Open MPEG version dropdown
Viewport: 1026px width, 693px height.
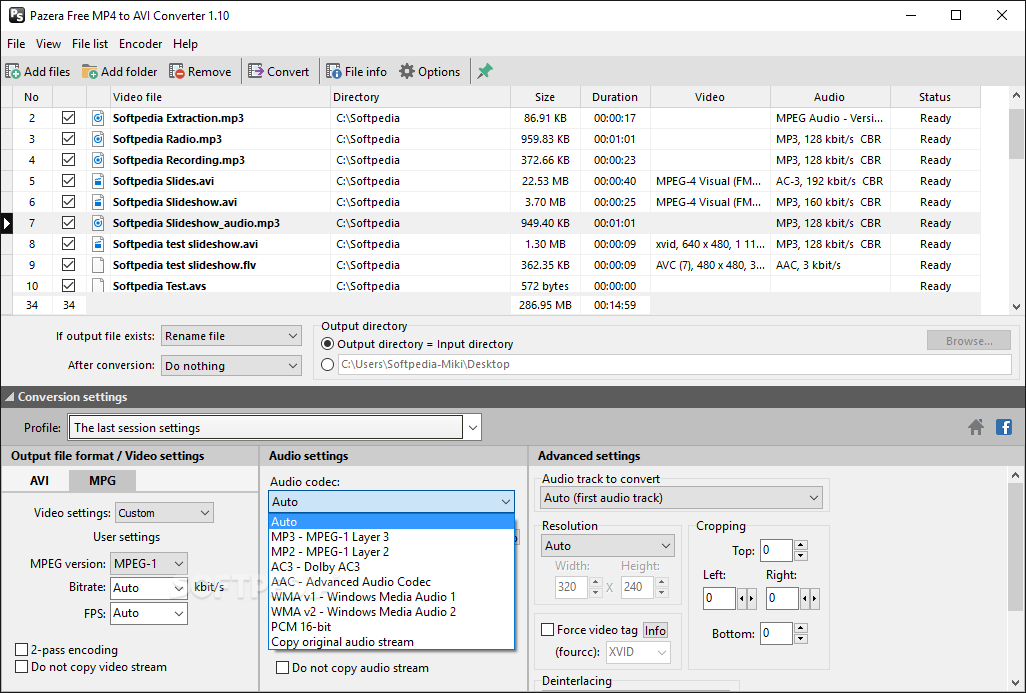[149, 563]
